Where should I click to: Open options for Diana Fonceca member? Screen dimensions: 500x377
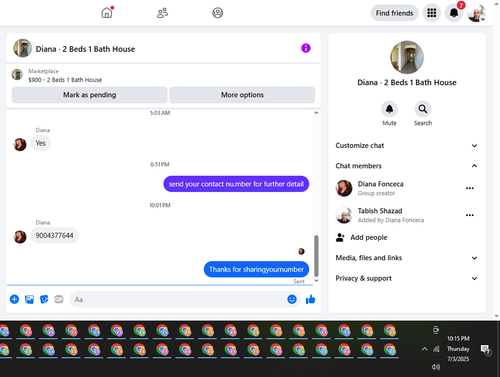point(470,188)
